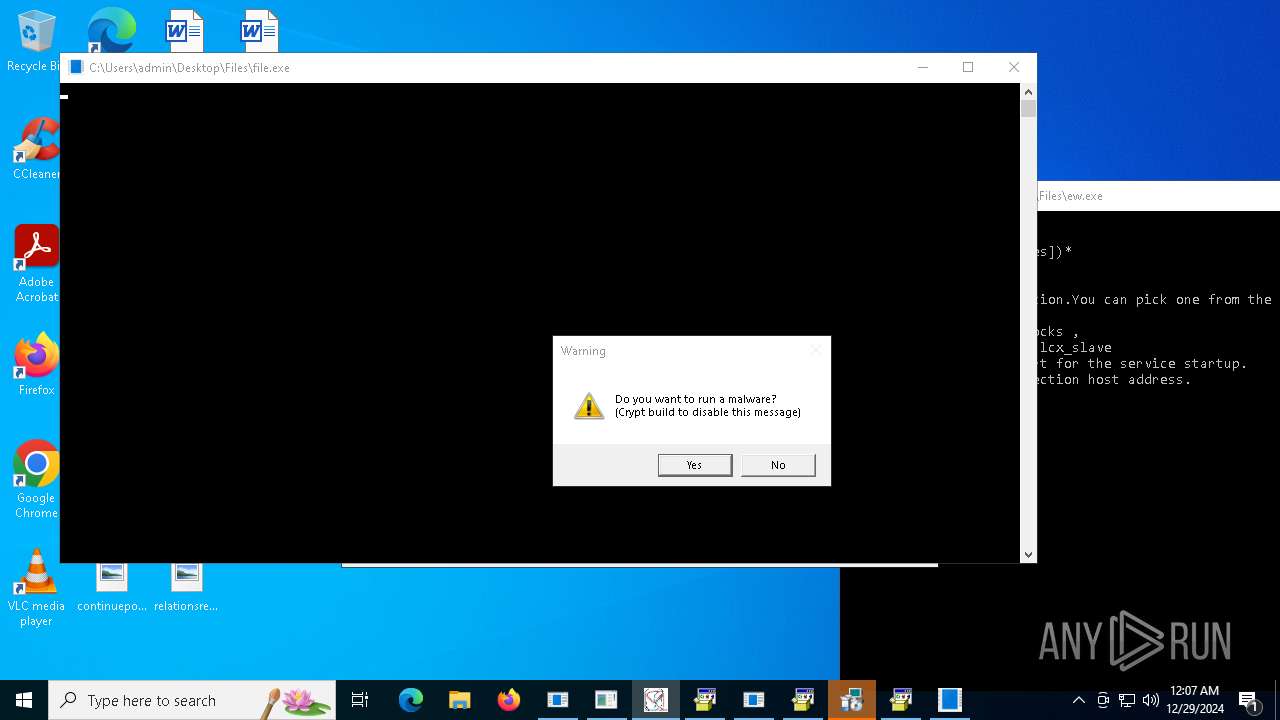The image size is (1280, 720).
Task: Select the Firefox desktop shortcut
Action: (x=36, y=365)
